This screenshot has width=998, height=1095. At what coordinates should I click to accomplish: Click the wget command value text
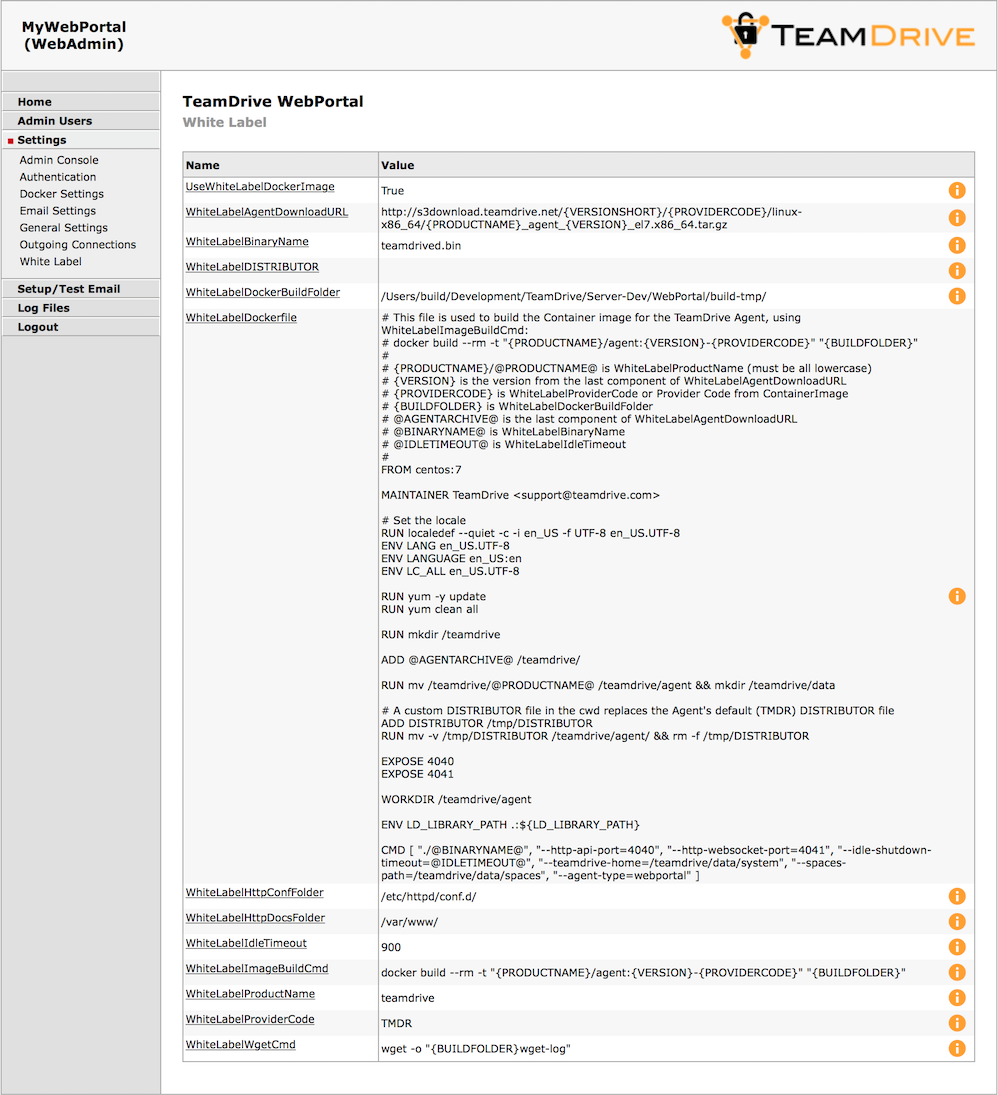tap(476, 1049)
